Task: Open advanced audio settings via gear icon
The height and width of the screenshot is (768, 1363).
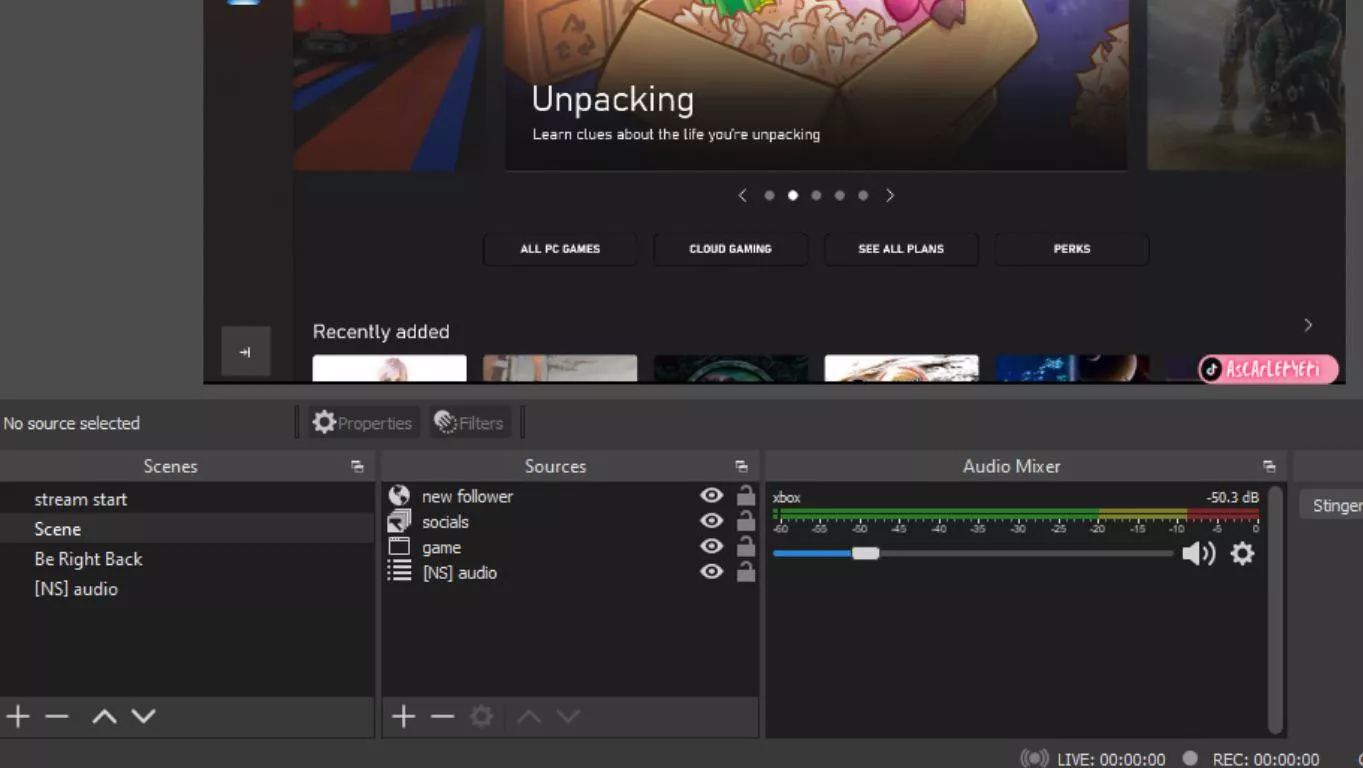Action: tap(1242, 553)
